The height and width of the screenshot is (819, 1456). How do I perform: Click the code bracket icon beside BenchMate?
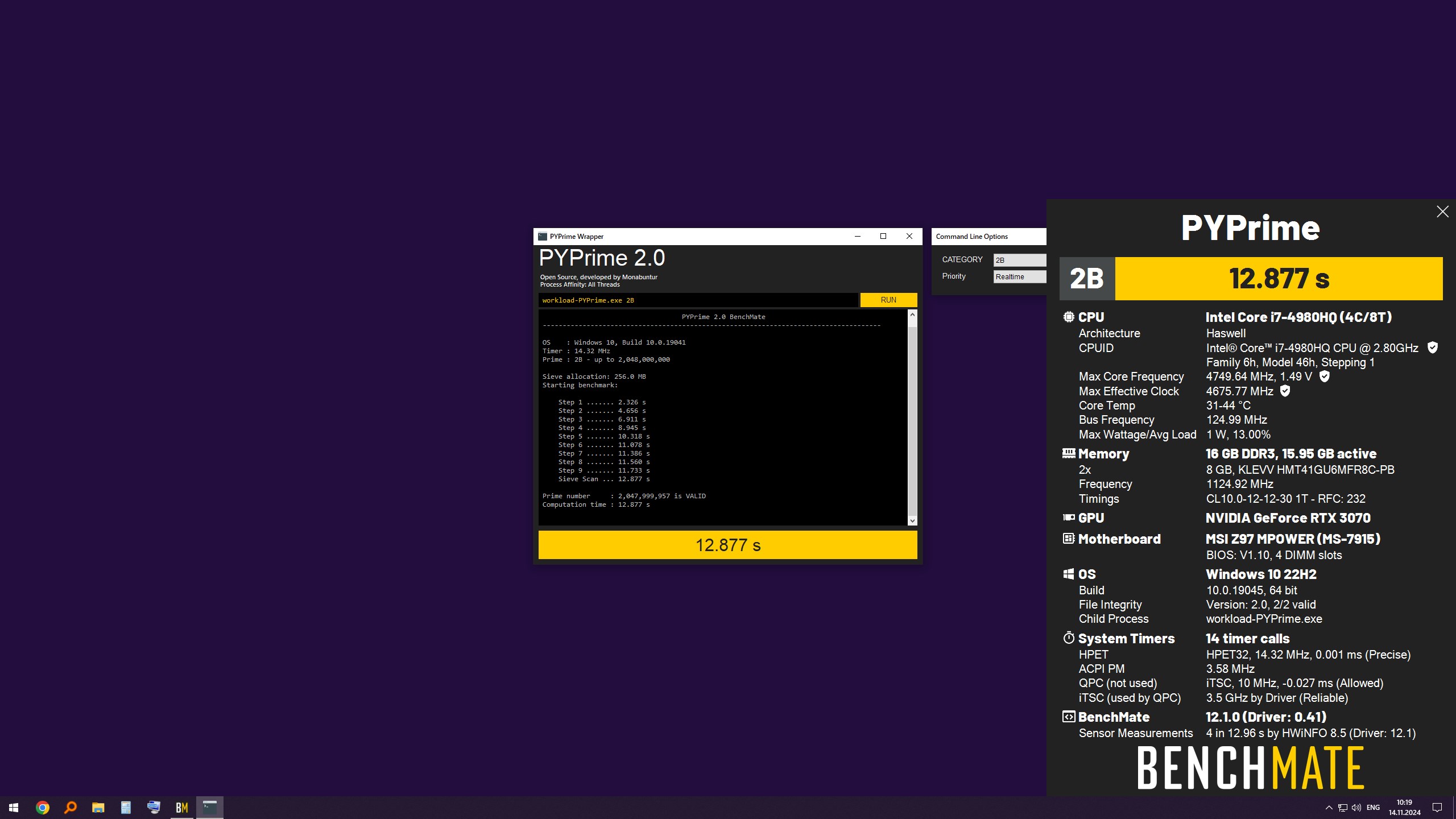click(1069, 717)
